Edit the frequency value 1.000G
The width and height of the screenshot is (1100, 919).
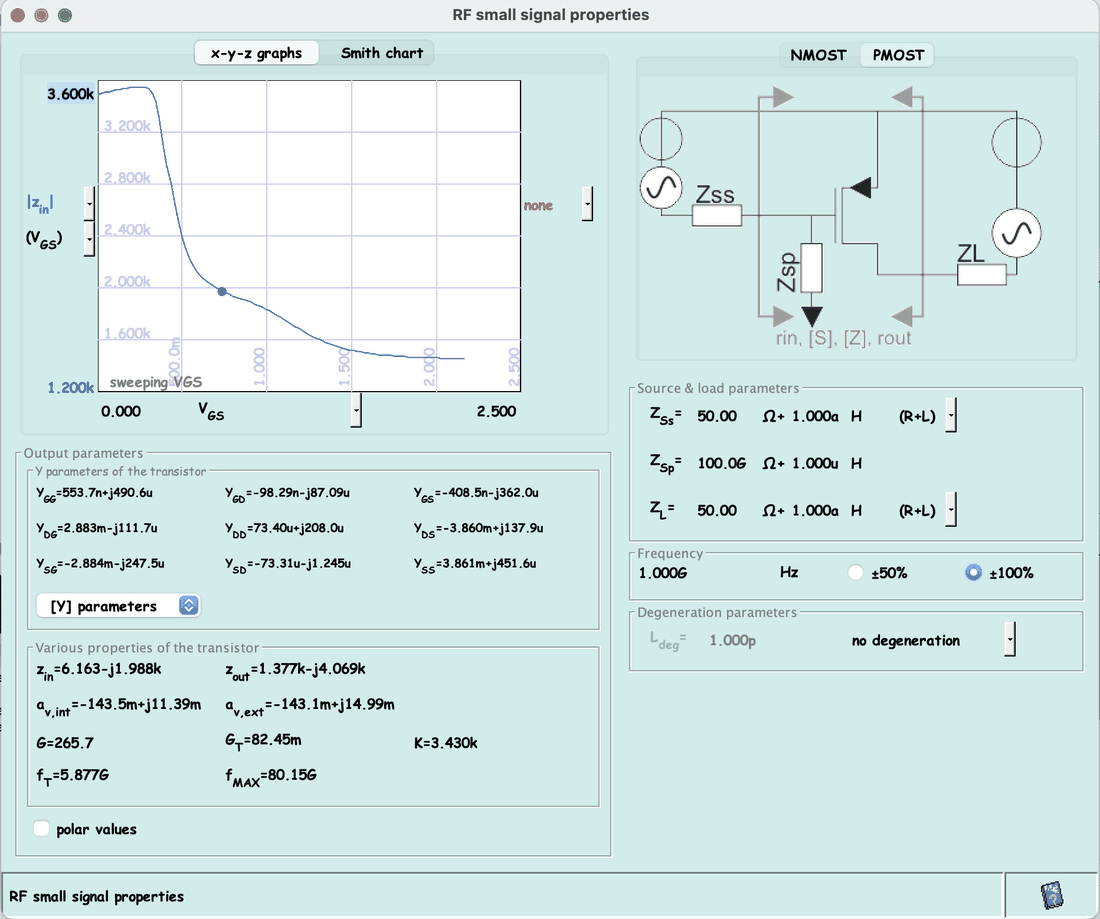click(x=662, y=573)
